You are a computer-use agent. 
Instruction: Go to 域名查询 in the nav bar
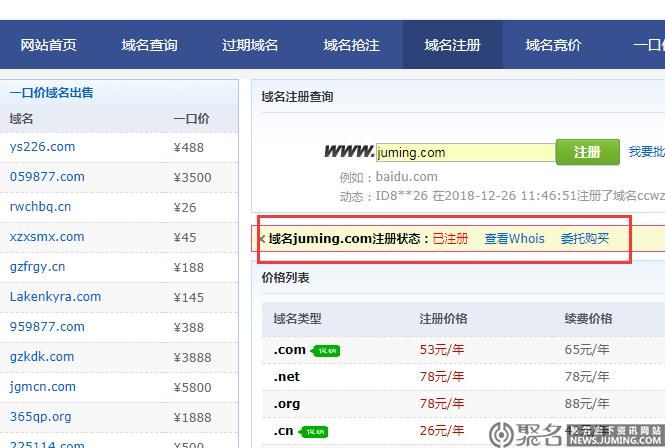click(x=149, y=45)
